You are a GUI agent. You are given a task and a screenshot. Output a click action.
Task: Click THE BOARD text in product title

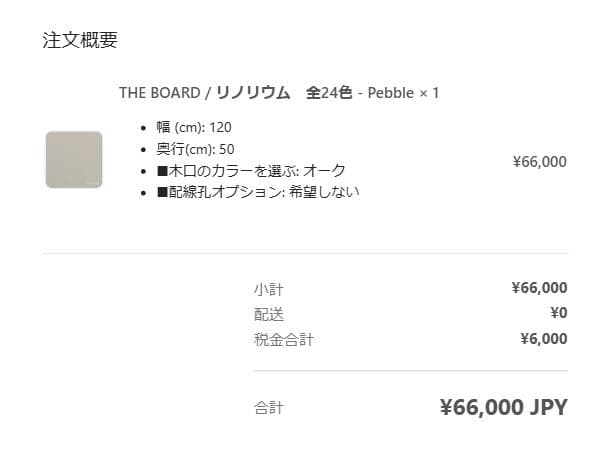(x=159, y=93)
